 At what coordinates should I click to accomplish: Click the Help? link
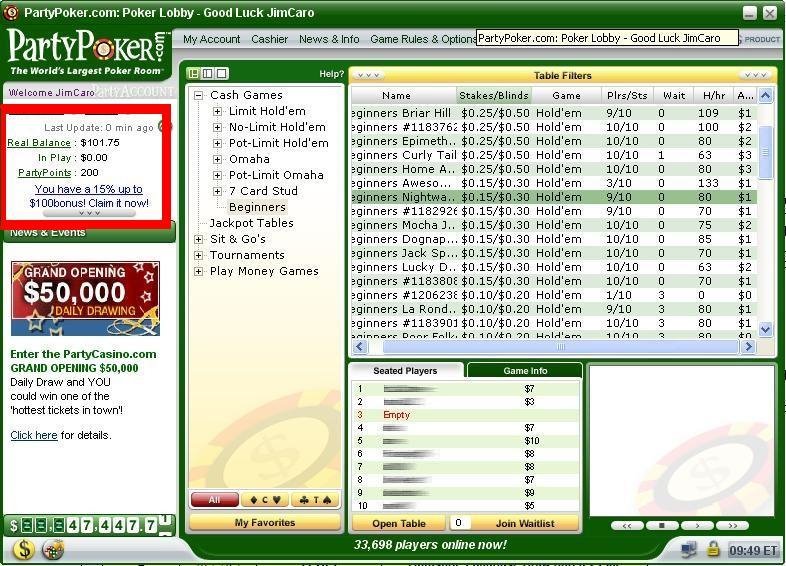tap(331, 74)
